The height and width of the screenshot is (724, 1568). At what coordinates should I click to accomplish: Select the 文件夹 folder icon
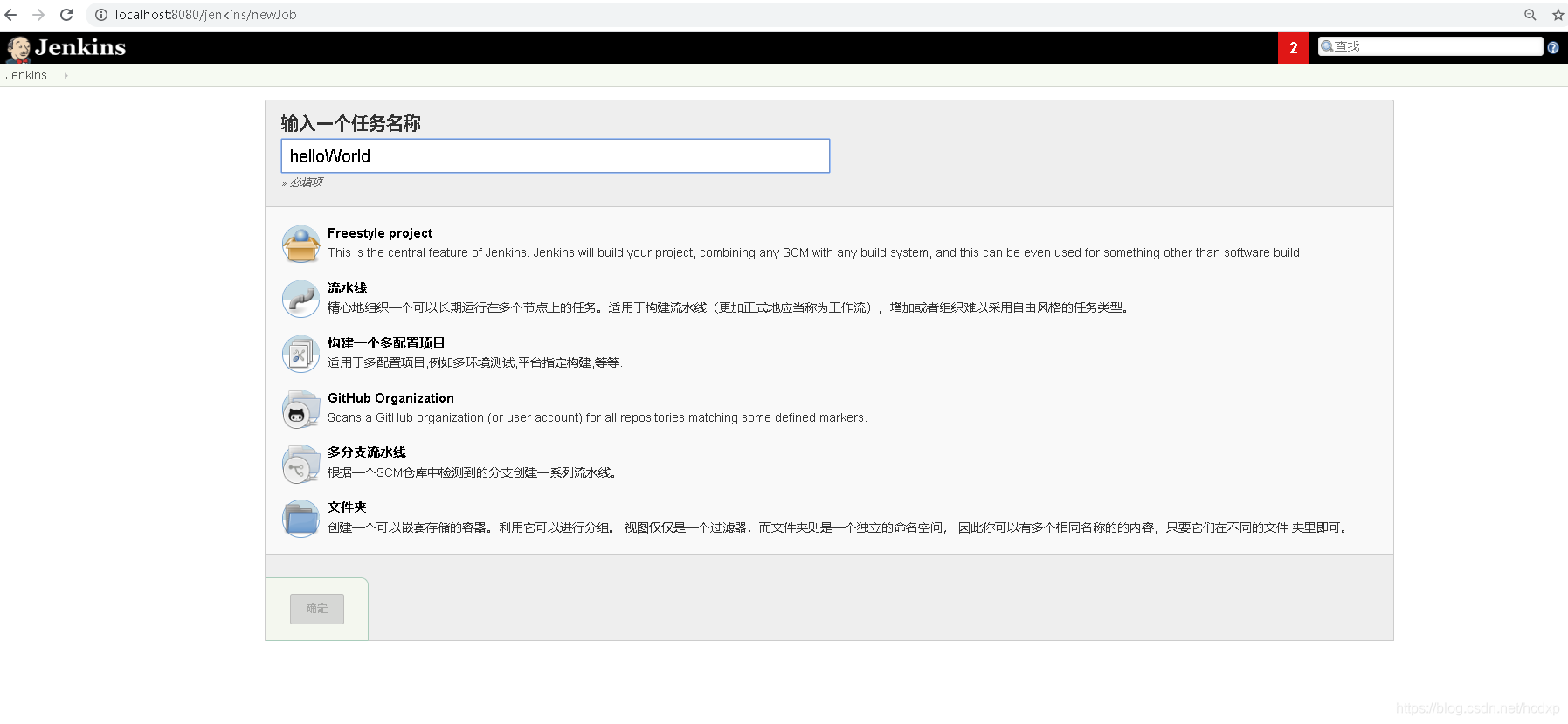tap(301, 519)
